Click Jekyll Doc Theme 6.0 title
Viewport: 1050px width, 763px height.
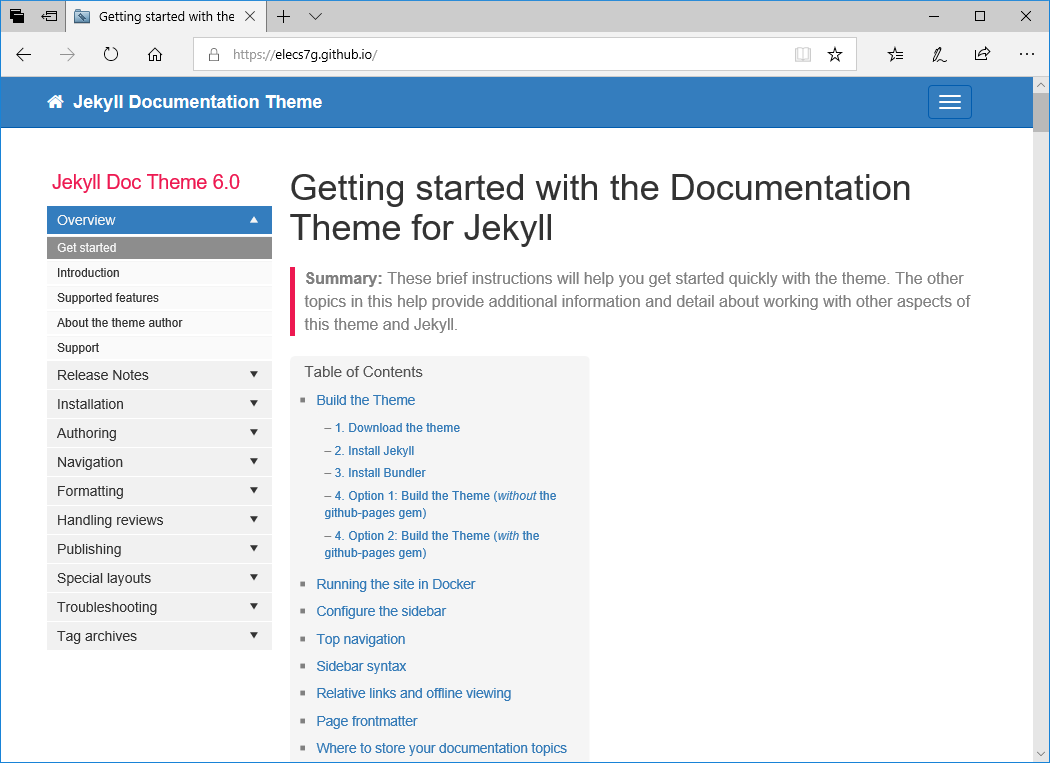point(146,182)
